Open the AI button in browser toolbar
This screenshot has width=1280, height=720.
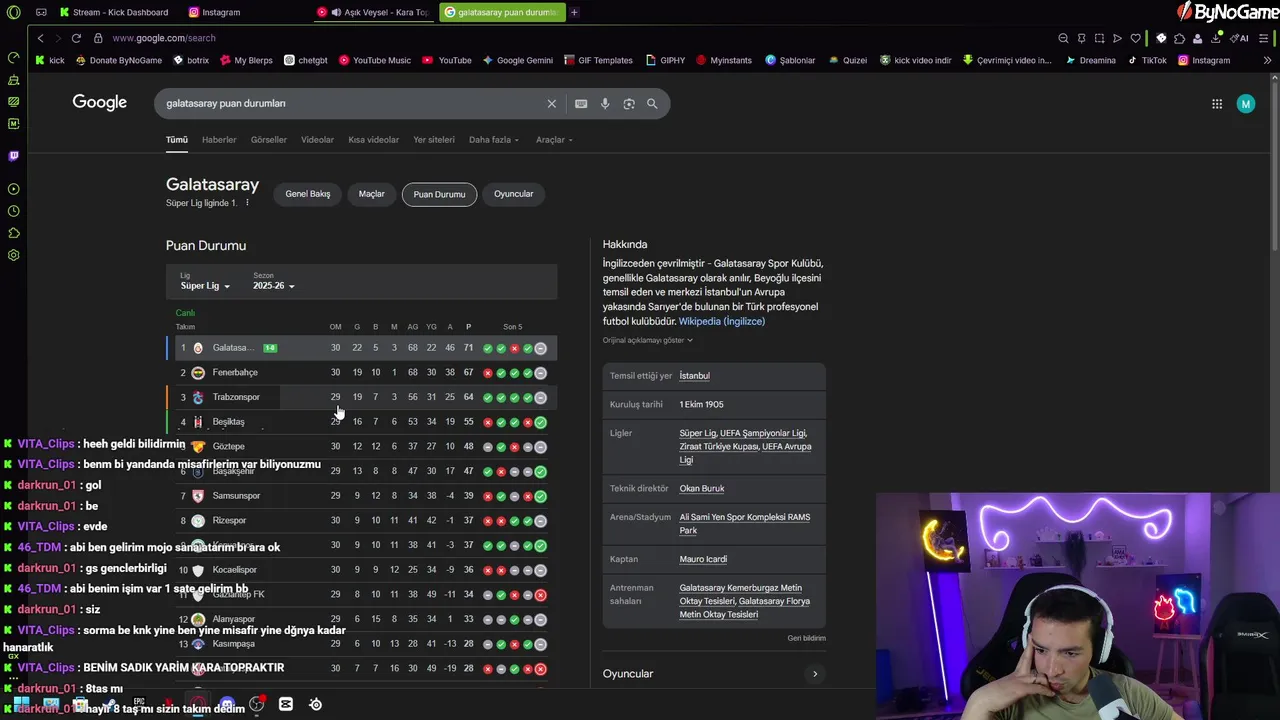coord(1240,38)
